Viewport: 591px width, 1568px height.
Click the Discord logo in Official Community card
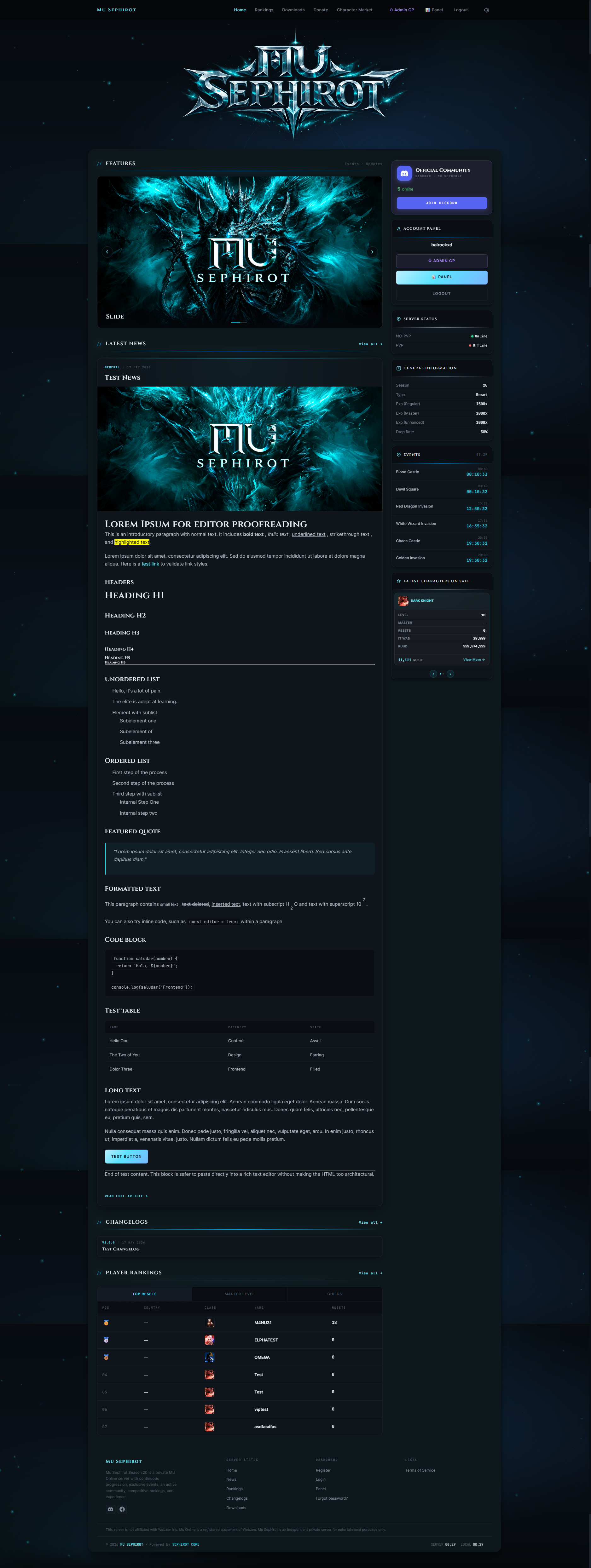(x=404, y=174)
